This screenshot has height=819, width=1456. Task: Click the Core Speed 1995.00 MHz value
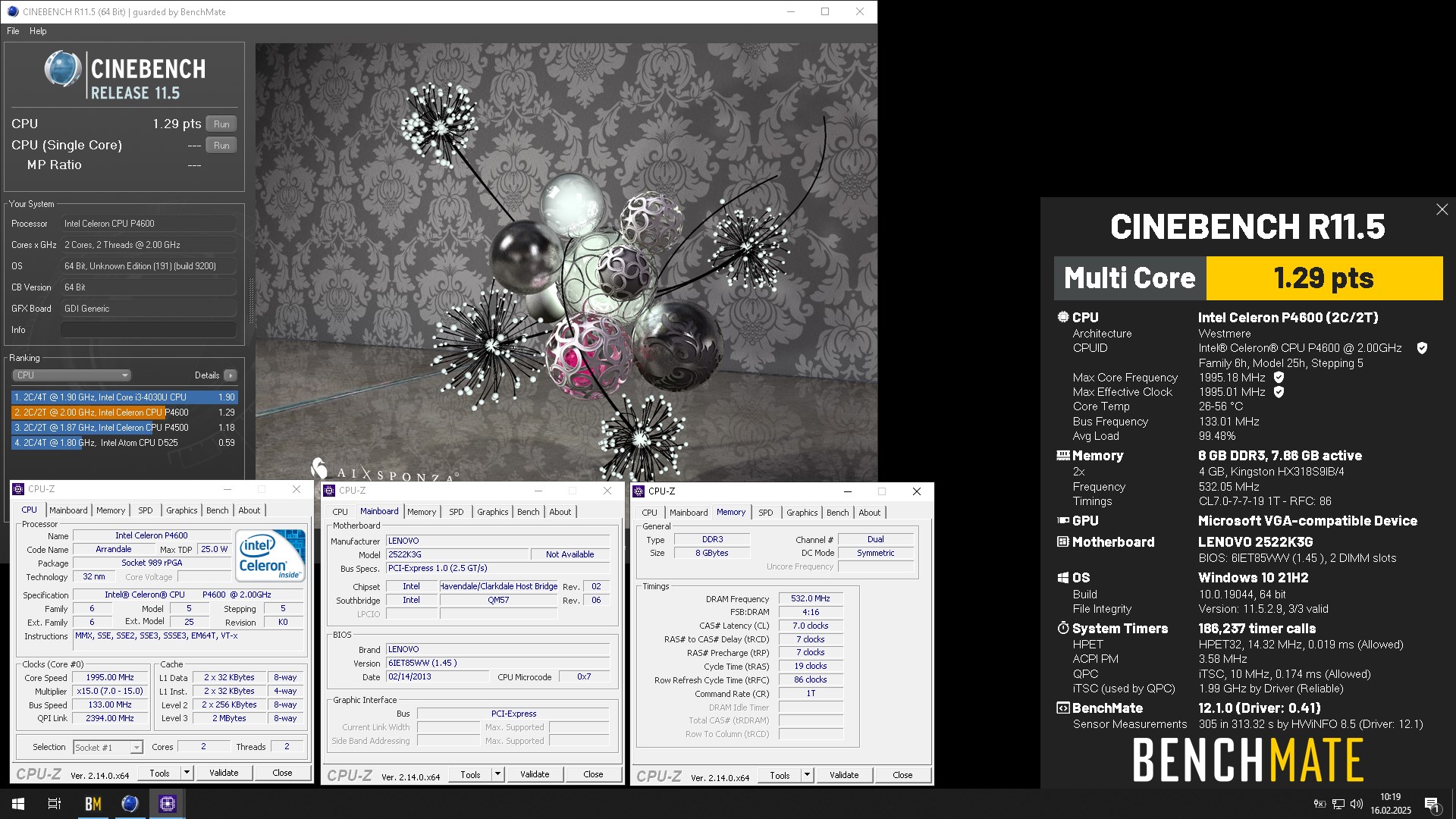(110, 678)
